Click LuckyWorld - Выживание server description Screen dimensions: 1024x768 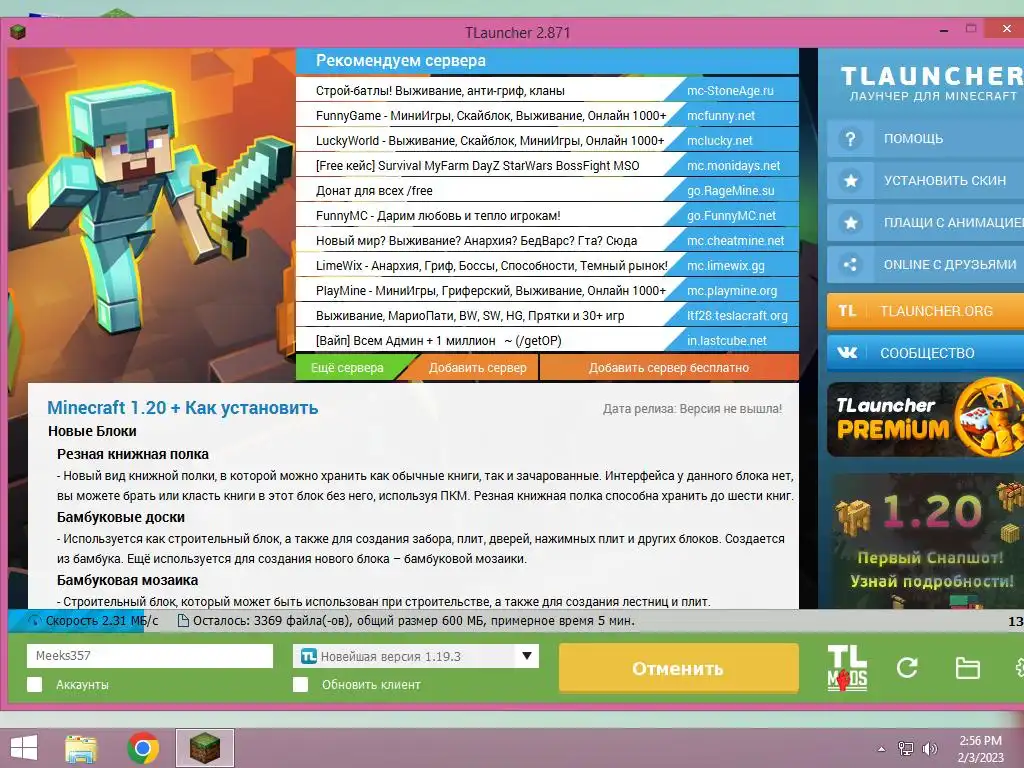(490, 140)
